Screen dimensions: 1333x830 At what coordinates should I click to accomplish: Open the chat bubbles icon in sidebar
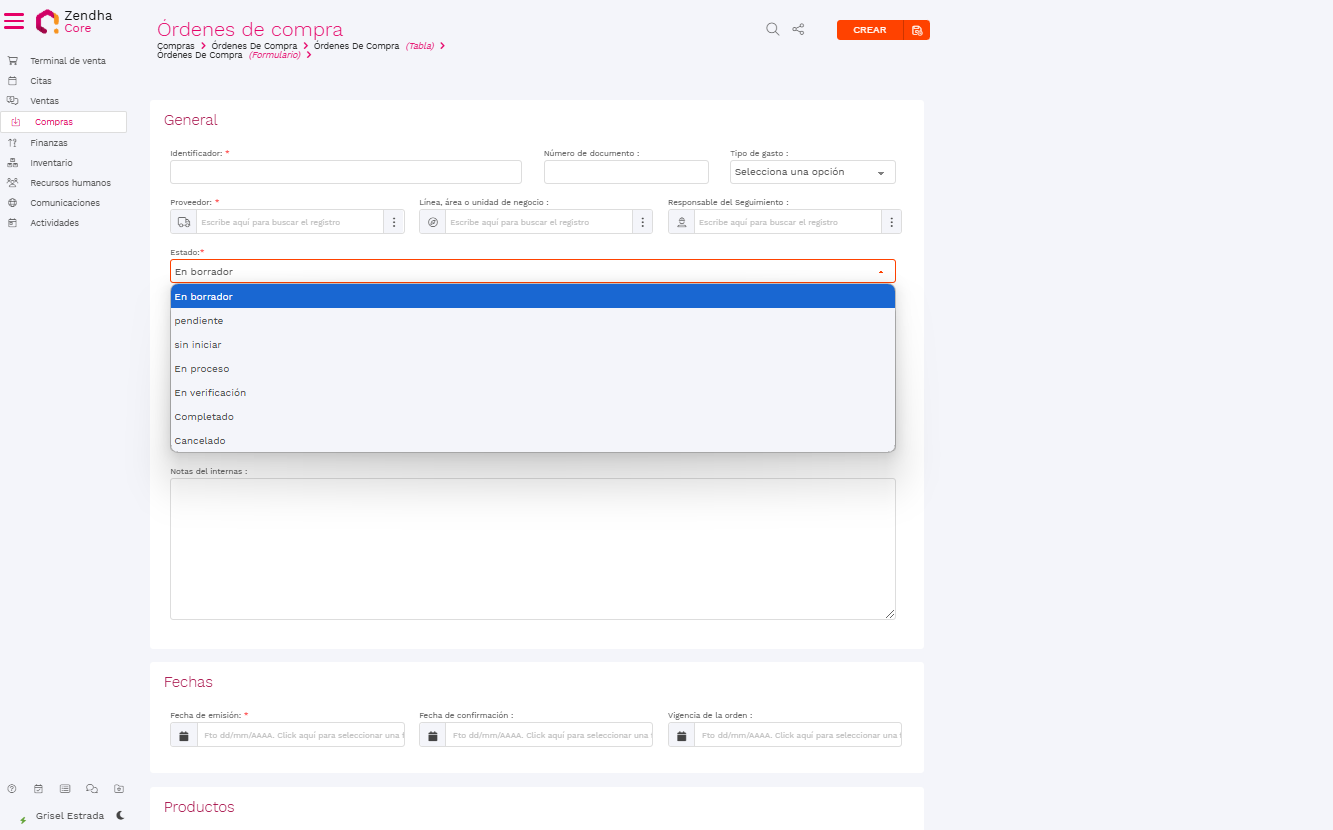92,788
